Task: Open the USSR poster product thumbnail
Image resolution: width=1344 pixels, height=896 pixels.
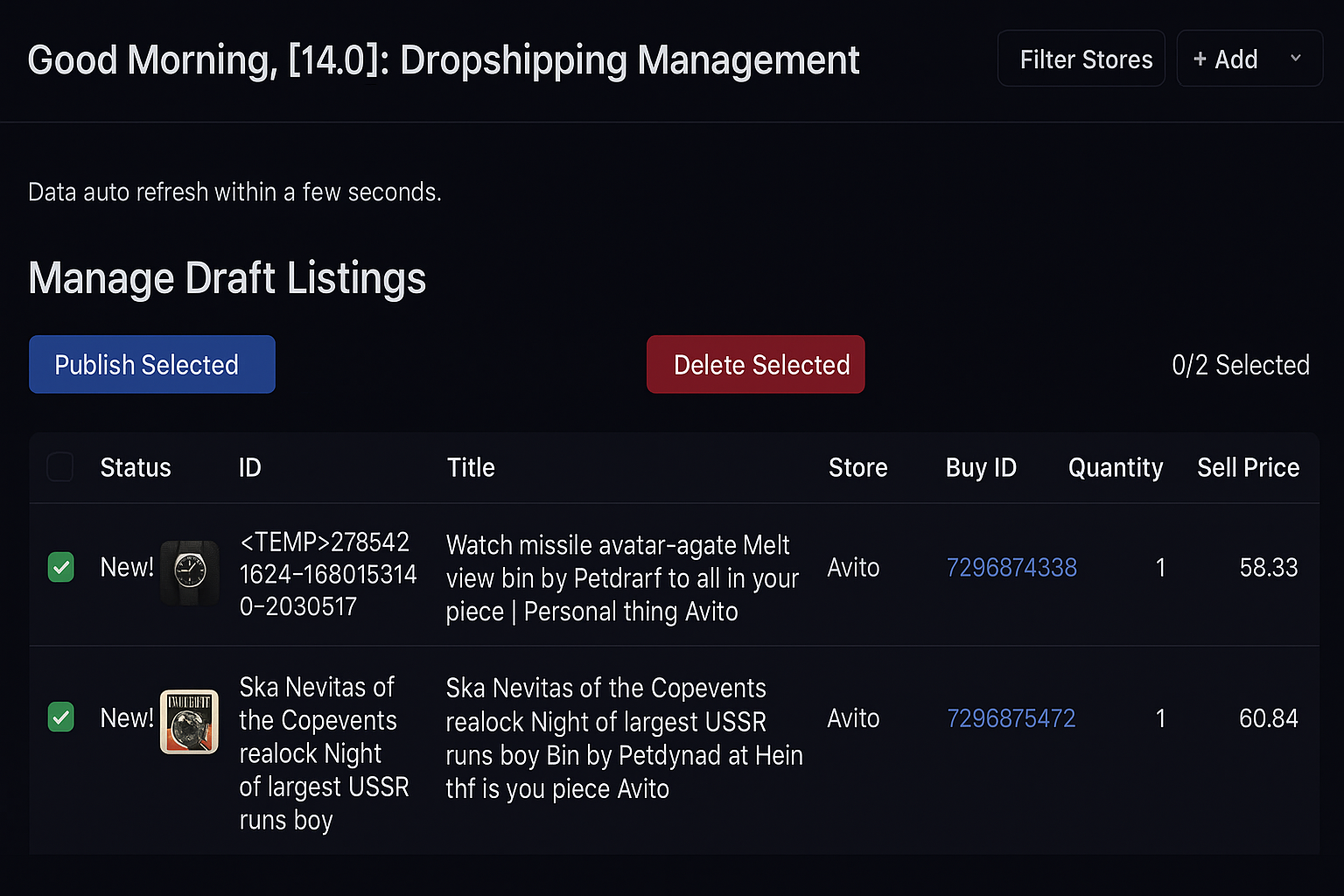Action: [x=189, y=722]
